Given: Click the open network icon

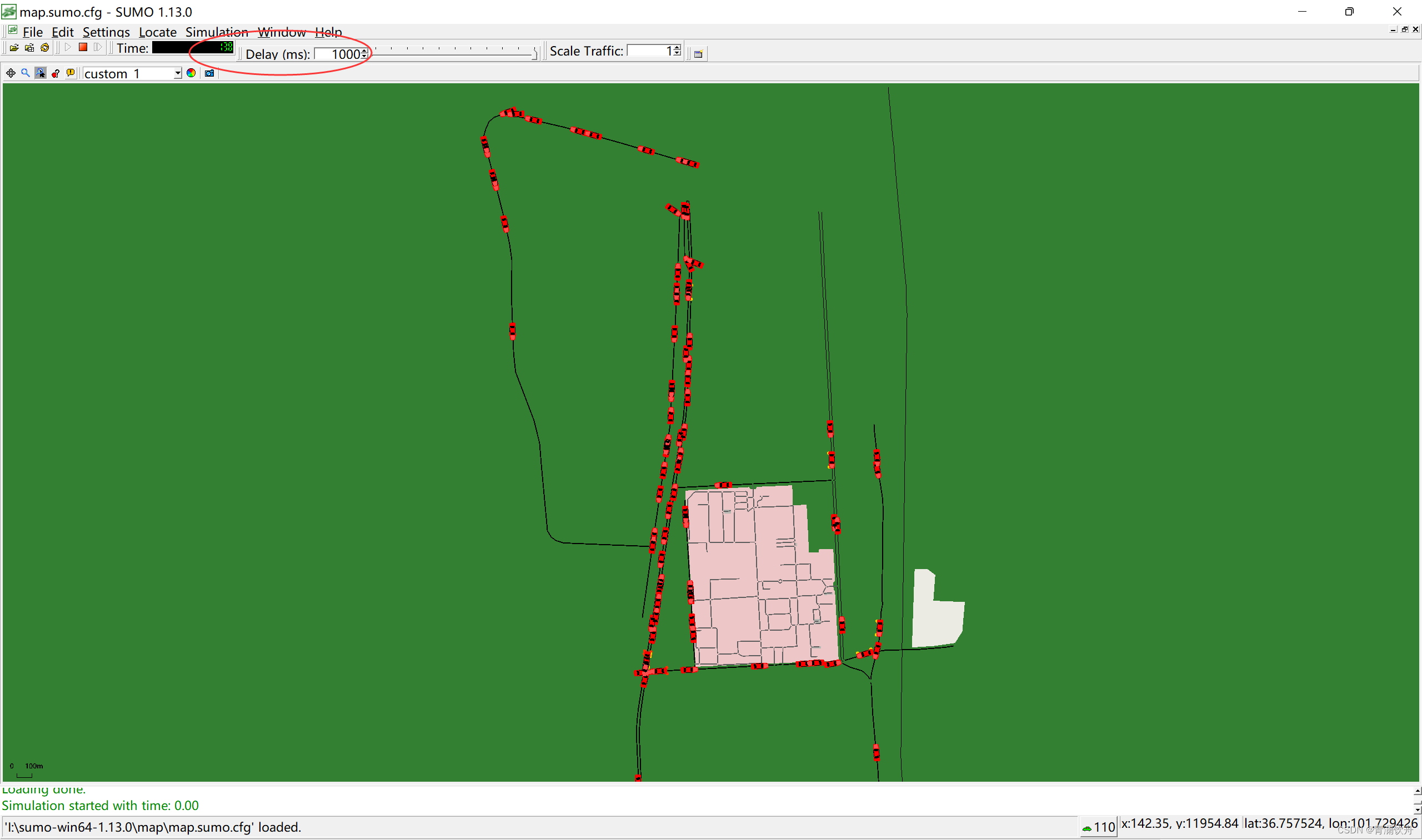Looking at the screenshot, I should (29, 48).
